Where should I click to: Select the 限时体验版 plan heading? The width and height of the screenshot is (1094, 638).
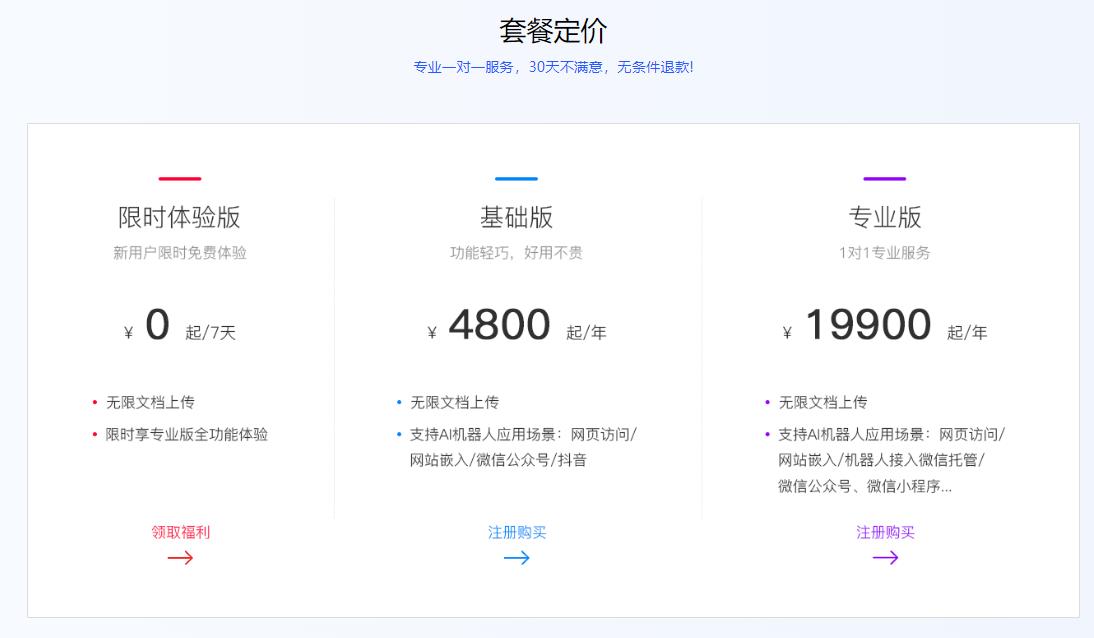(178, 216)
